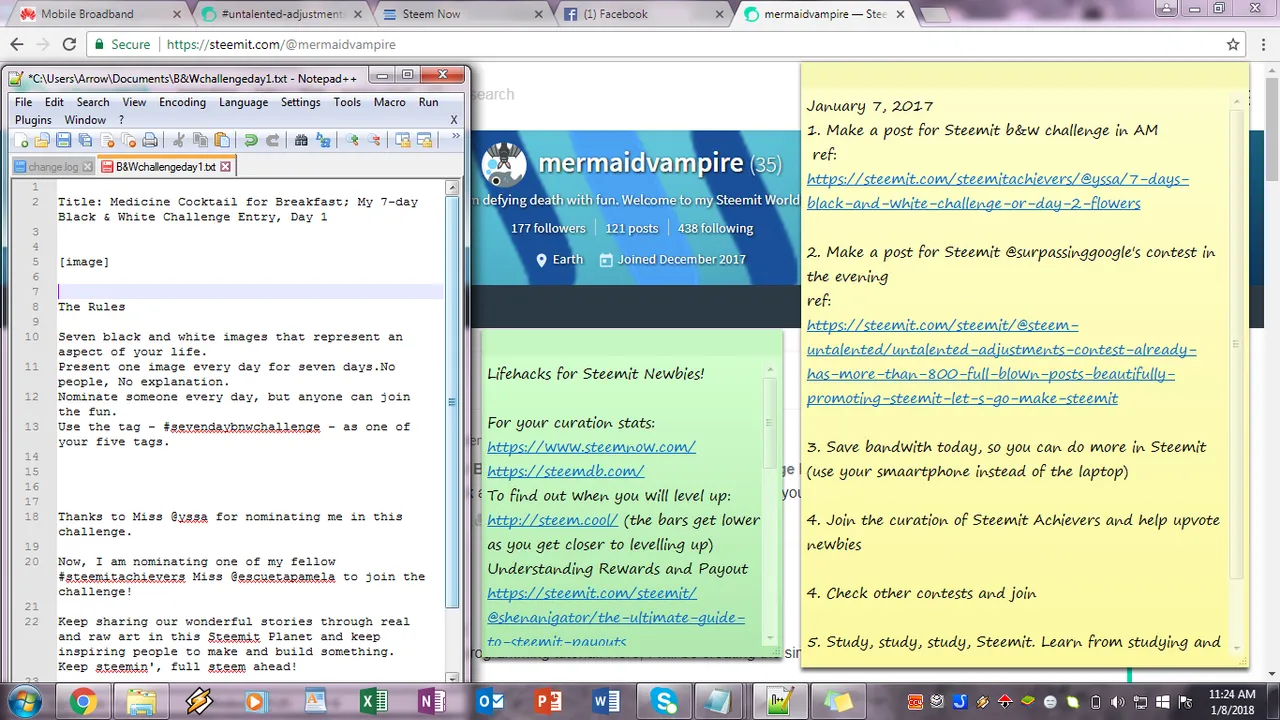Click the 121 posts count on Steemit profile

(631, 228)
